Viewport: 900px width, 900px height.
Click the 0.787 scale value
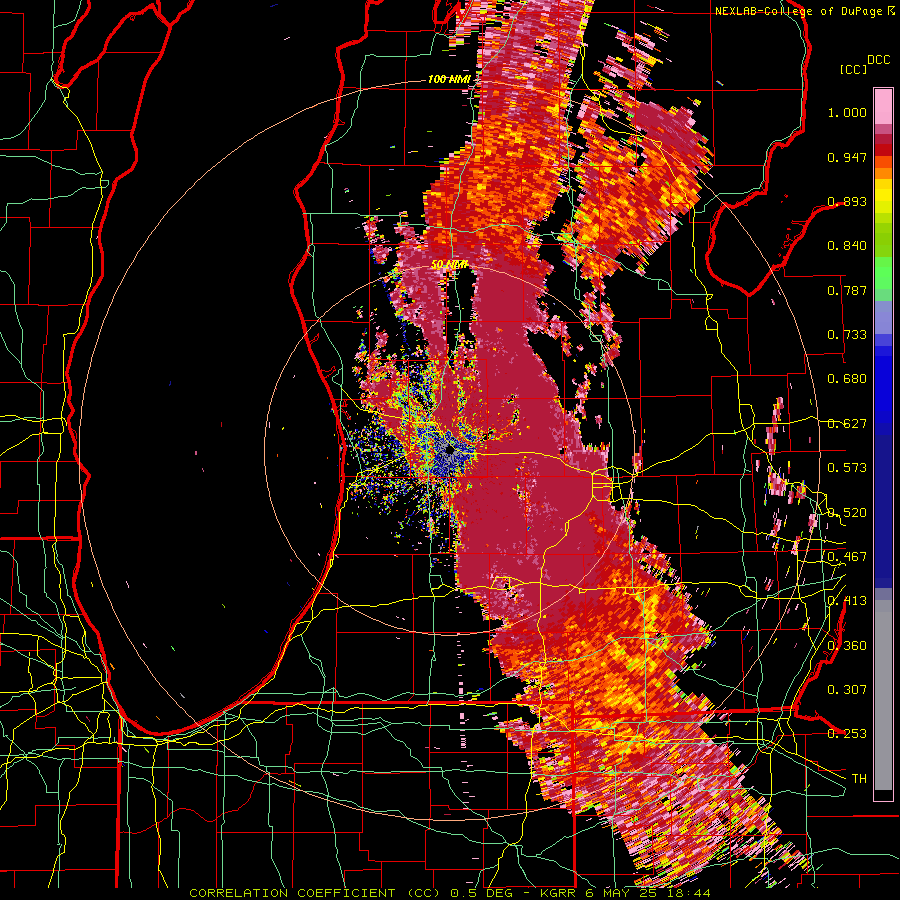click(x=847, y=290)
